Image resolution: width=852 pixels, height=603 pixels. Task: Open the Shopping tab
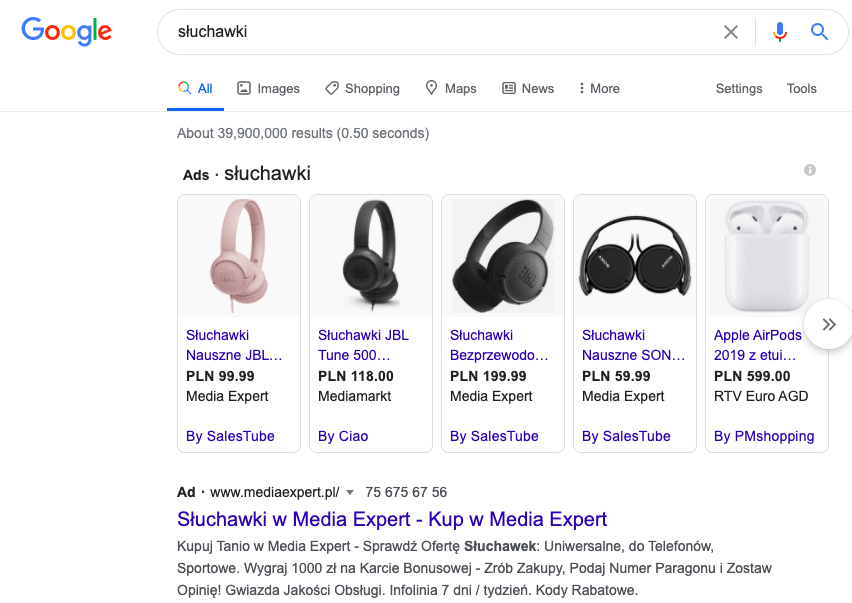362,89
